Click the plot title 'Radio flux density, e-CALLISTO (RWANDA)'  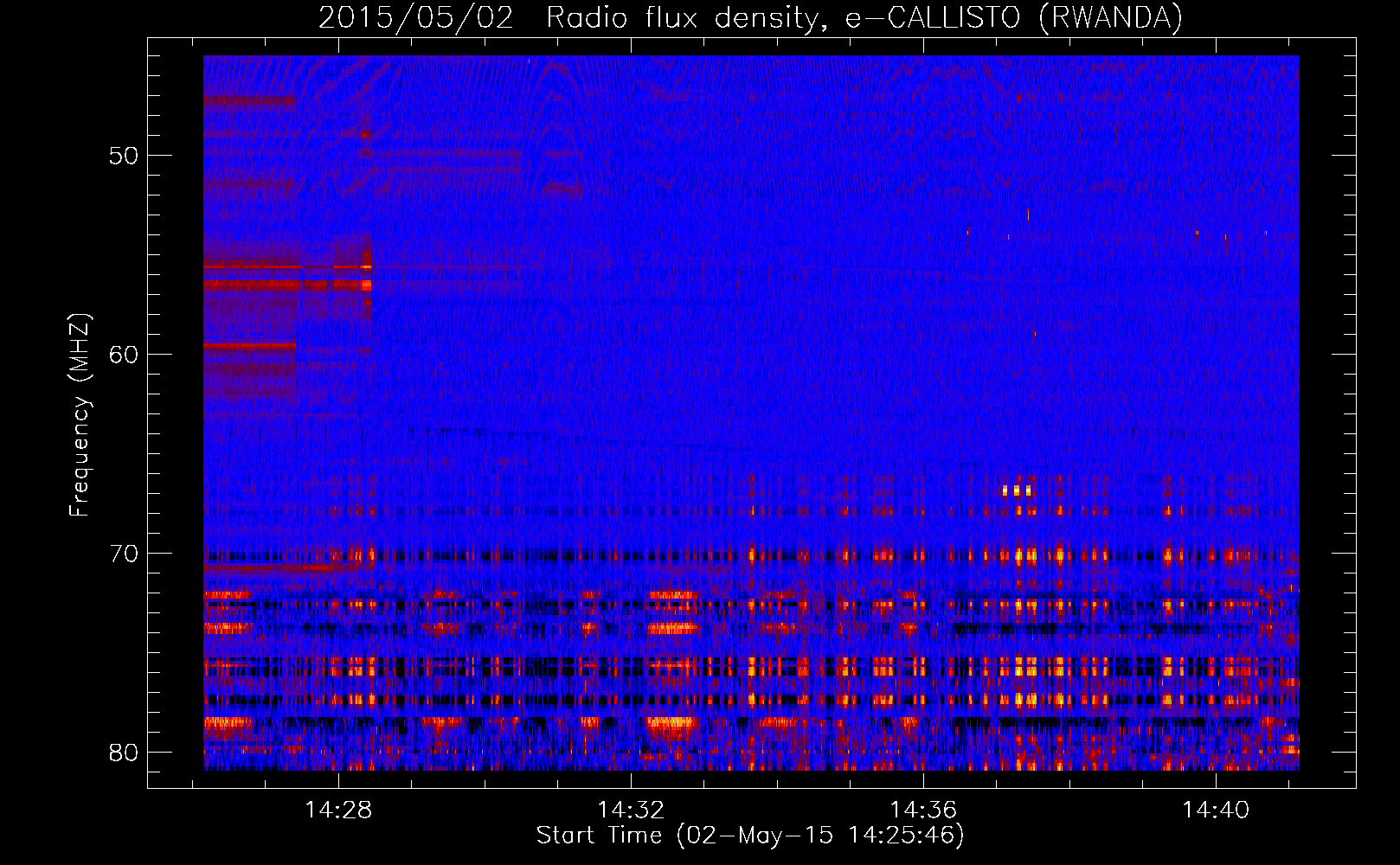click(x=864, y=17)
